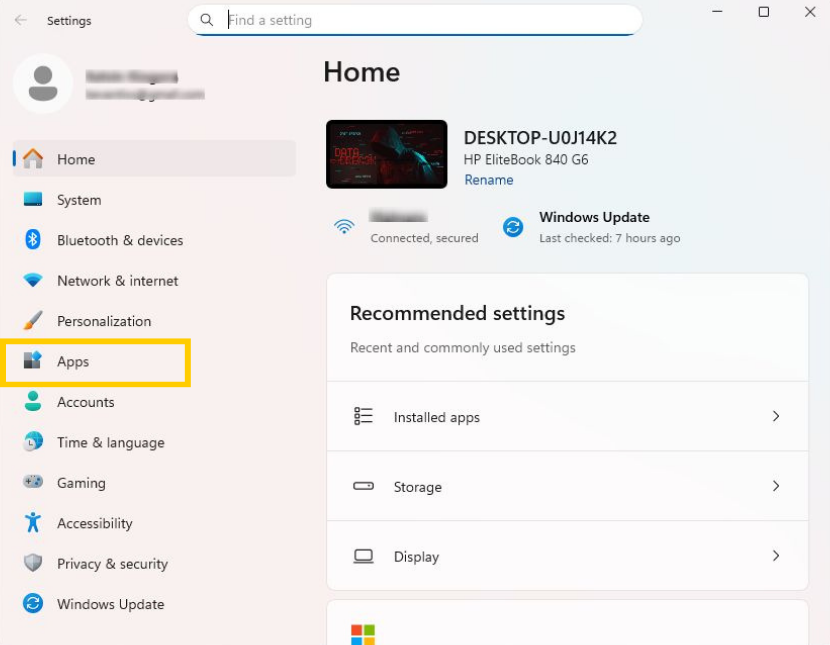The width and height of the screenshot is (830, 645).
Task: Maximize the Settings window
Action: point(763,12)
